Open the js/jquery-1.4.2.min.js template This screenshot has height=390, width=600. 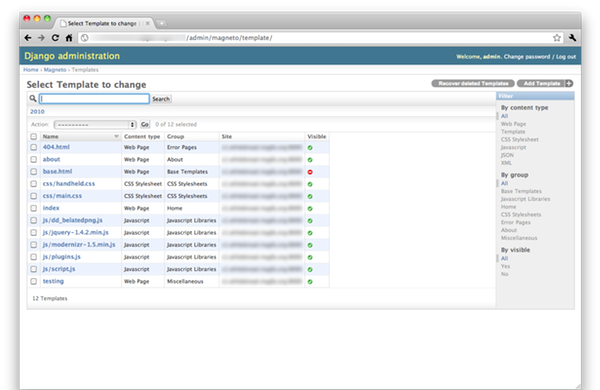(75, 233)
